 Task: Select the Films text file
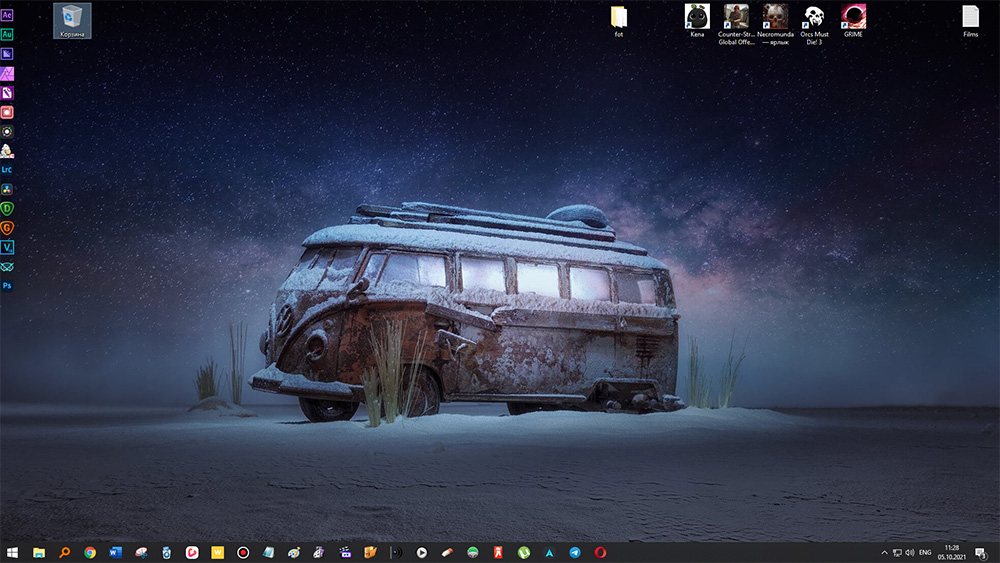tap(971, 21)
